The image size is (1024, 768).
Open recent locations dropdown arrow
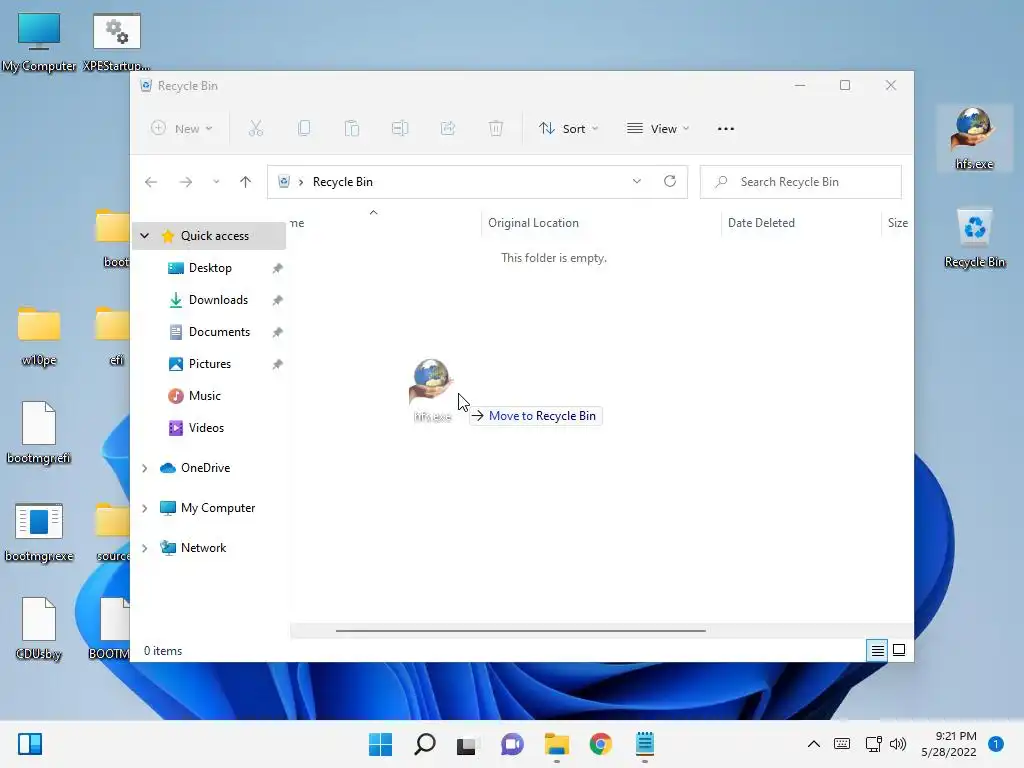[x=216, y=182]
